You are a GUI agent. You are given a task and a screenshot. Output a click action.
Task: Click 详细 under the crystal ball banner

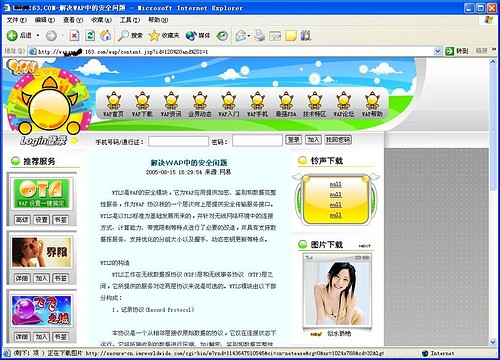click(x=22, y=337)
